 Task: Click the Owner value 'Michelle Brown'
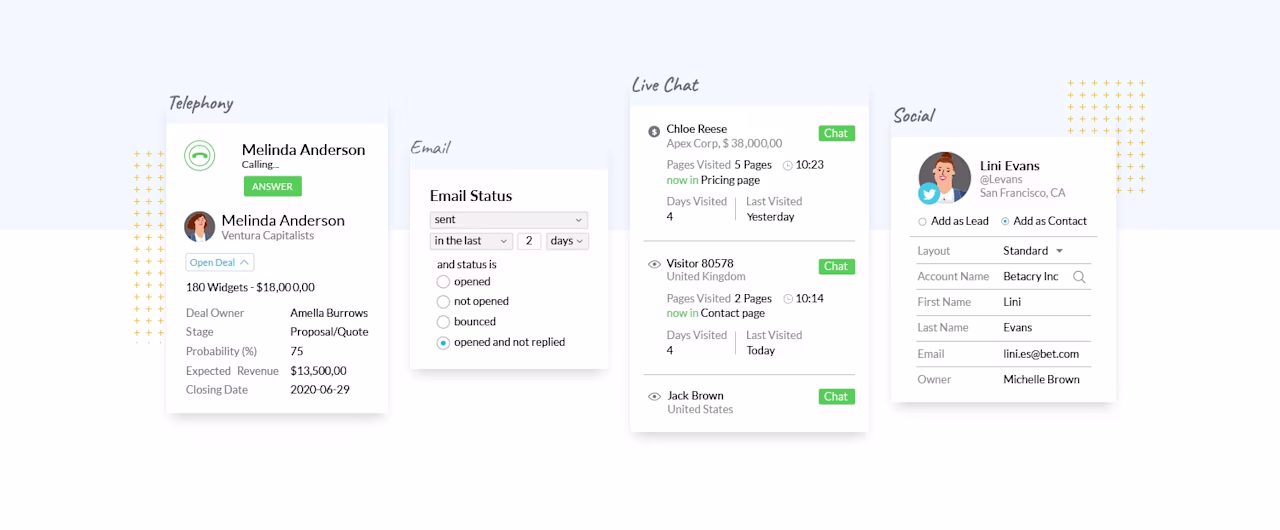(x=1041, y=380)
